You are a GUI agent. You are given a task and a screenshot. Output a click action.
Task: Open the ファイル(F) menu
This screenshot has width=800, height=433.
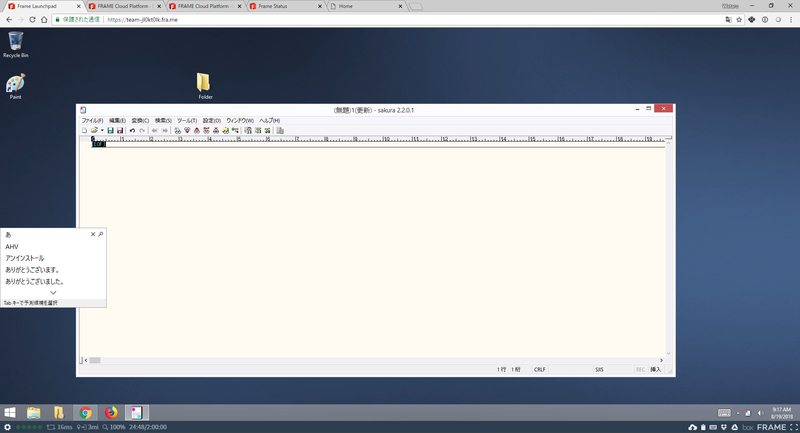click(x=92, y=121)
